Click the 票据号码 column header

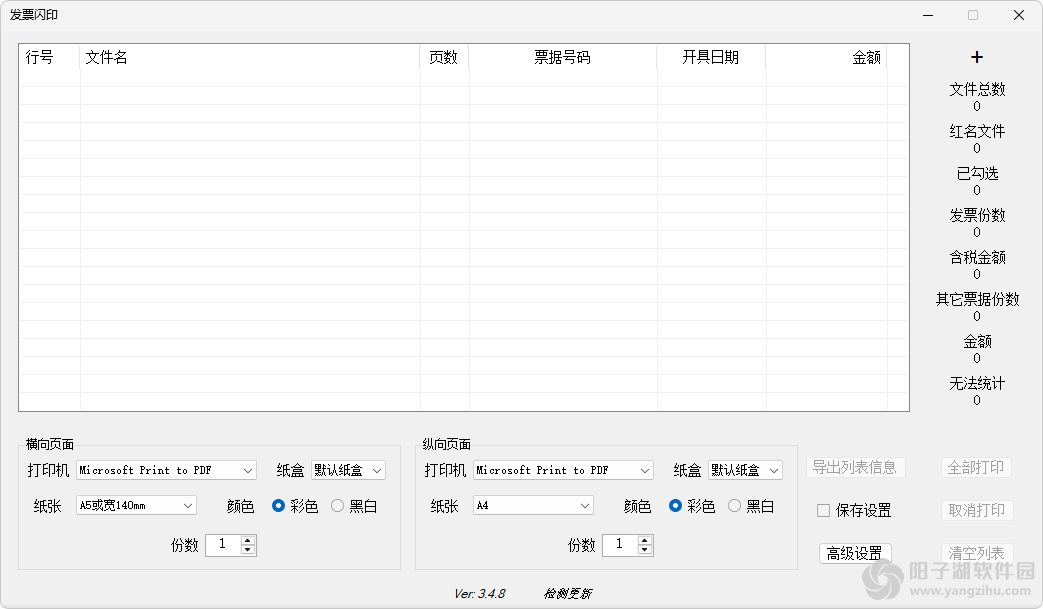coord(561,58)
